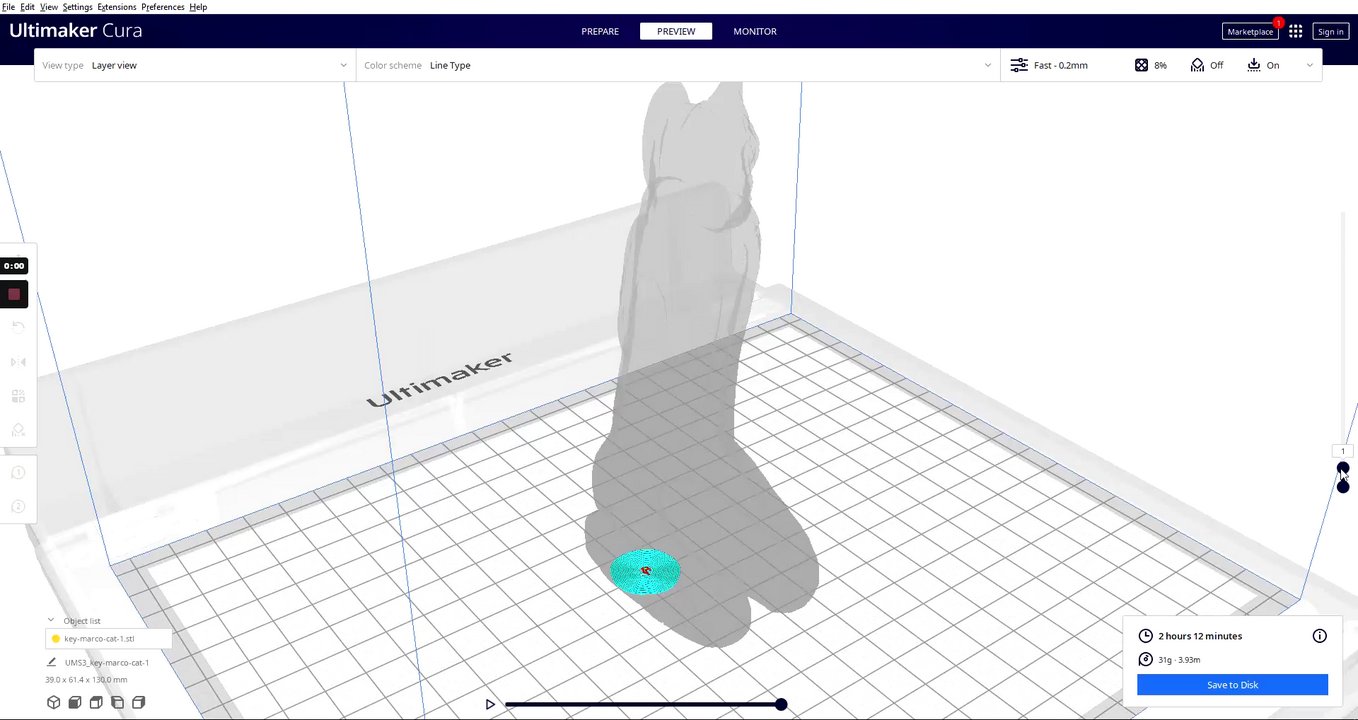Switch to front view cube icon
The height and width of the screenshot is (720, 1358).
75,703
